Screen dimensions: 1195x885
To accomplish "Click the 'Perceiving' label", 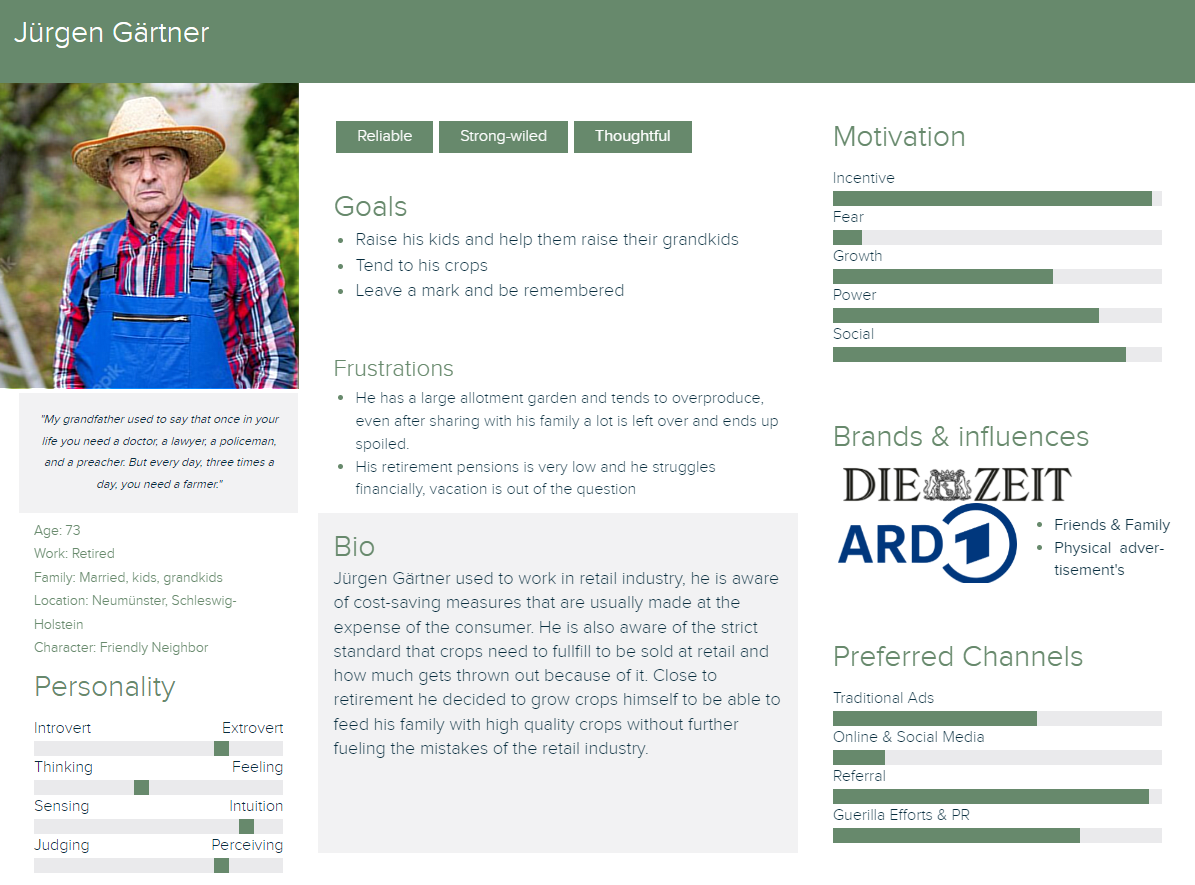I will coord(247,845).
